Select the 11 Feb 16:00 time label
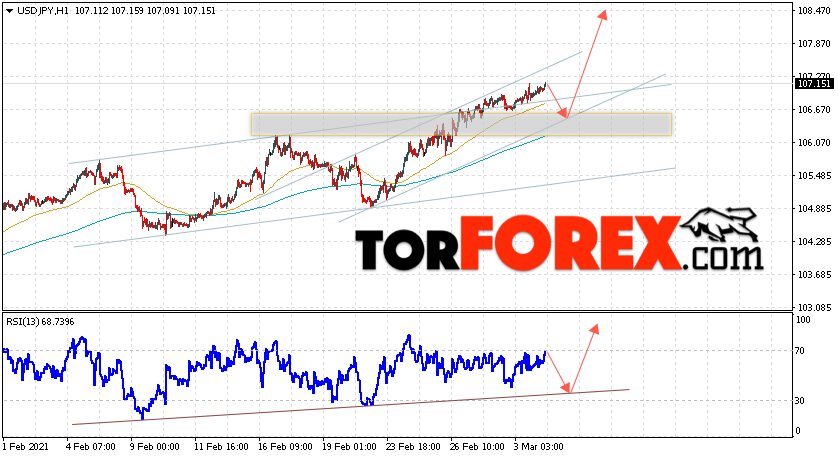Viewport: 838px width, 458px height. 221,446
